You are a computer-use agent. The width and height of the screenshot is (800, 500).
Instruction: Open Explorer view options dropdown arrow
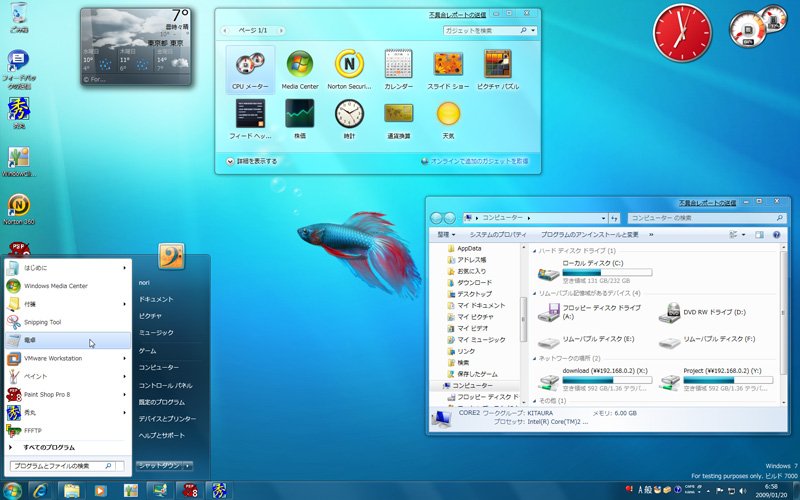[743, 235]
